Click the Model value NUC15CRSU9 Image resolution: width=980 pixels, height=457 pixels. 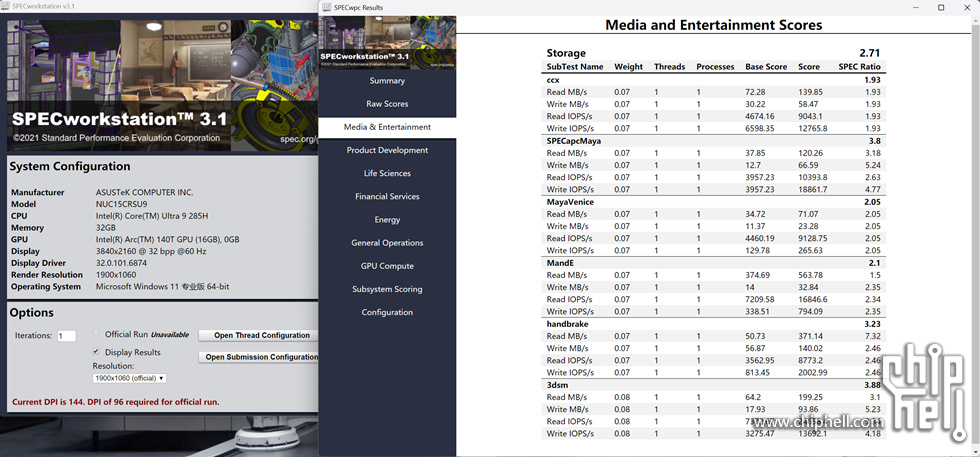[x=122, y=204]
